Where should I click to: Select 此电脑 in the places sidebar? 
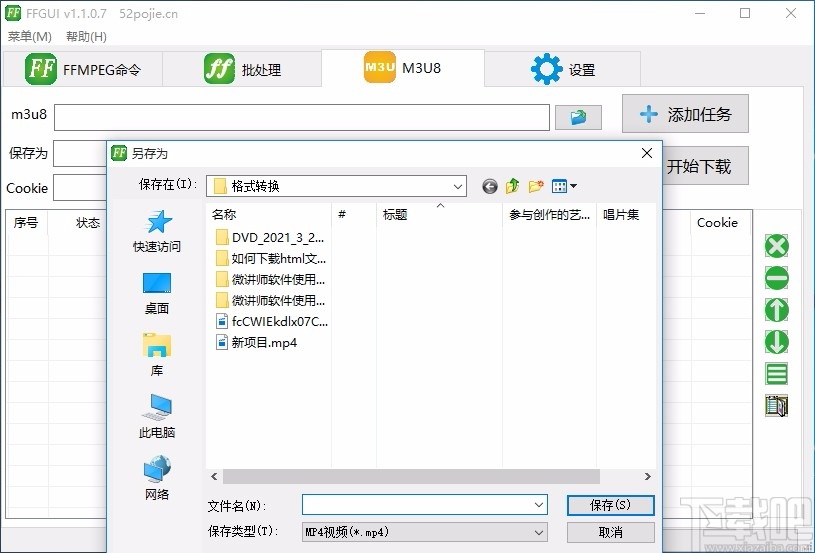click(157, 417)
